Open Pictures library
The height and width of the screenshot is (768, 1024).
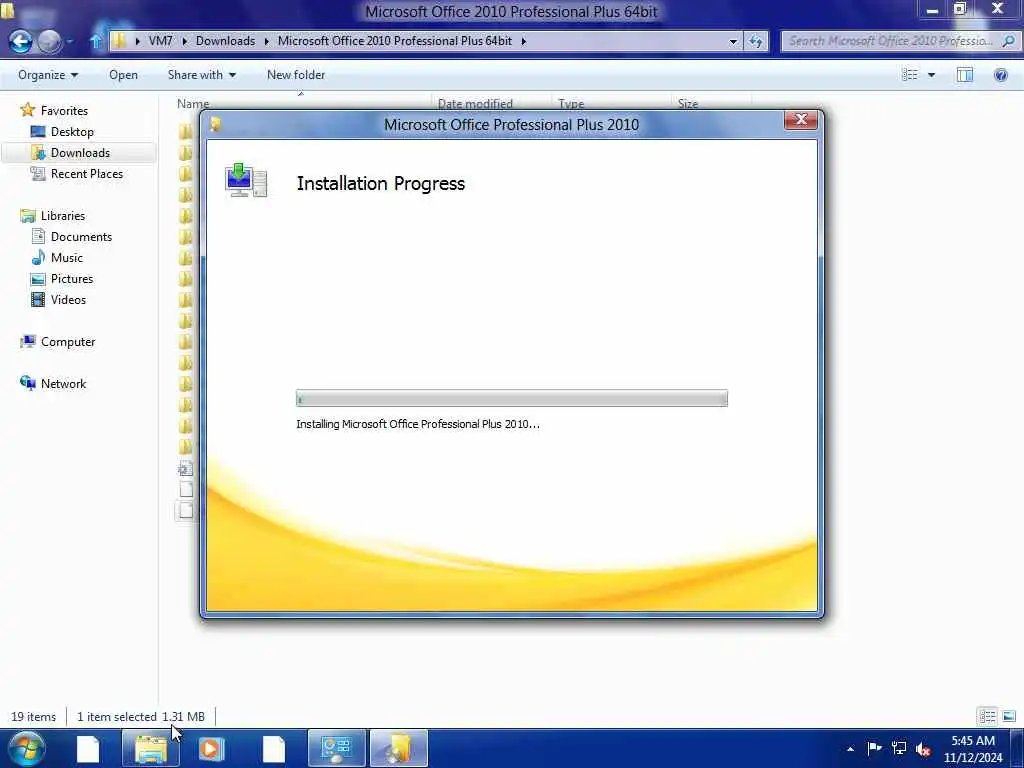(72, 278)
